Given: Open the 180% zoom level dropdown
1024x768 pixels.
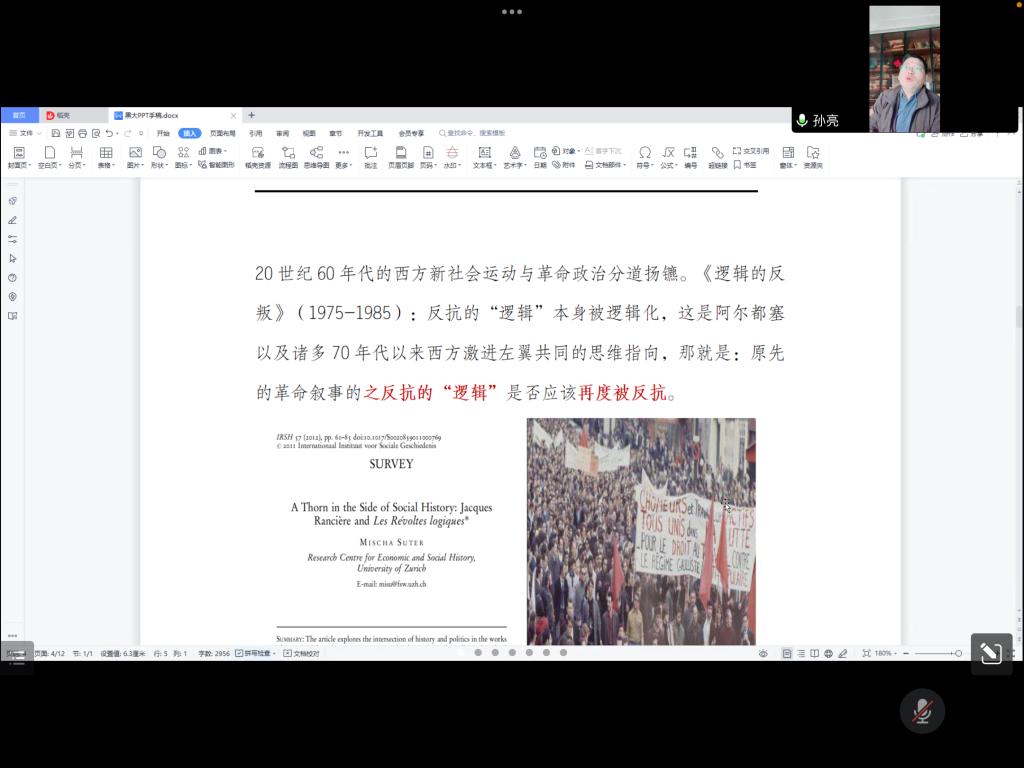Looking at the screenshot, I should coord(885,653).
